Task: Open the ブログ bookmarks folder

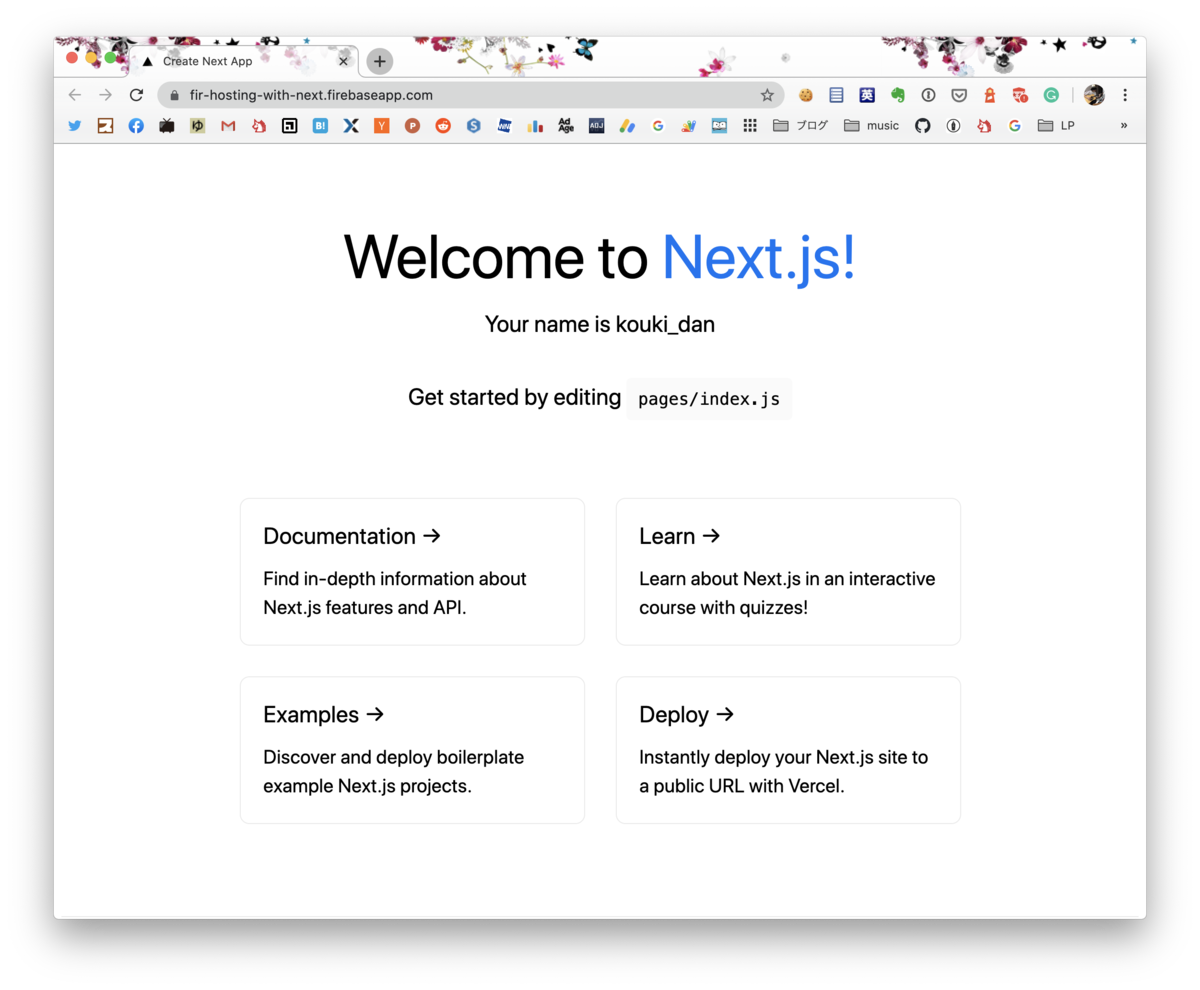Action: tap(801, 126)
